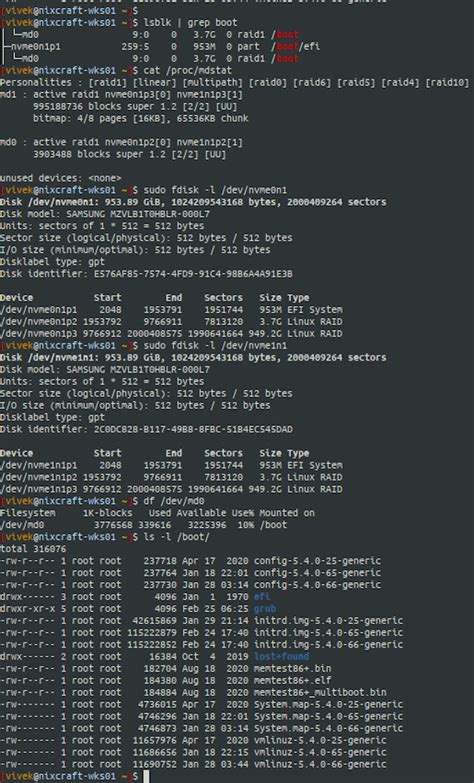Viewport: 474px width, 783px height.
Task: Select file name initrd.img-5.4.0-65-generic
Action: pos(328,633)
